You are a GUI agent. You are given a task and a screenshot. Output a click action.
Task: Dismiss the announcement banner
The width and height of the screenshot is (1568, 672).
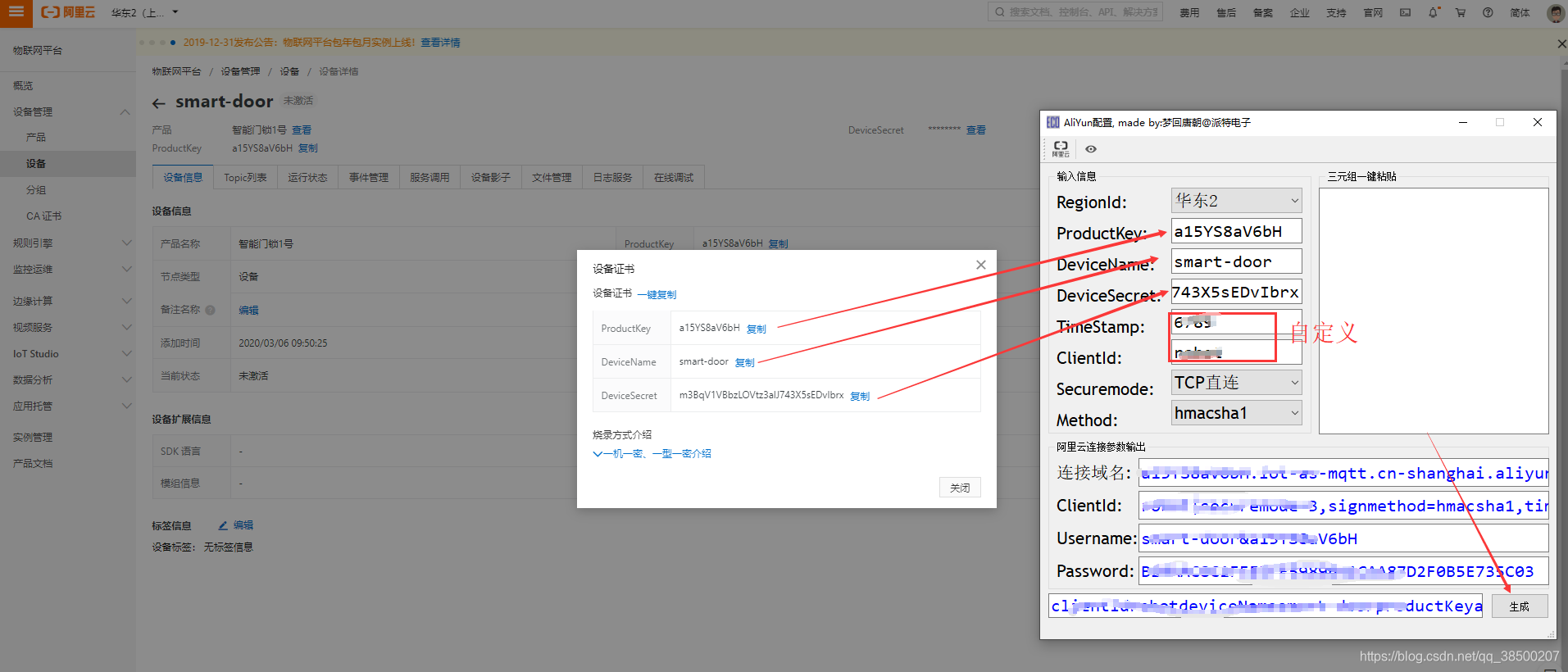coord(1561,43)
